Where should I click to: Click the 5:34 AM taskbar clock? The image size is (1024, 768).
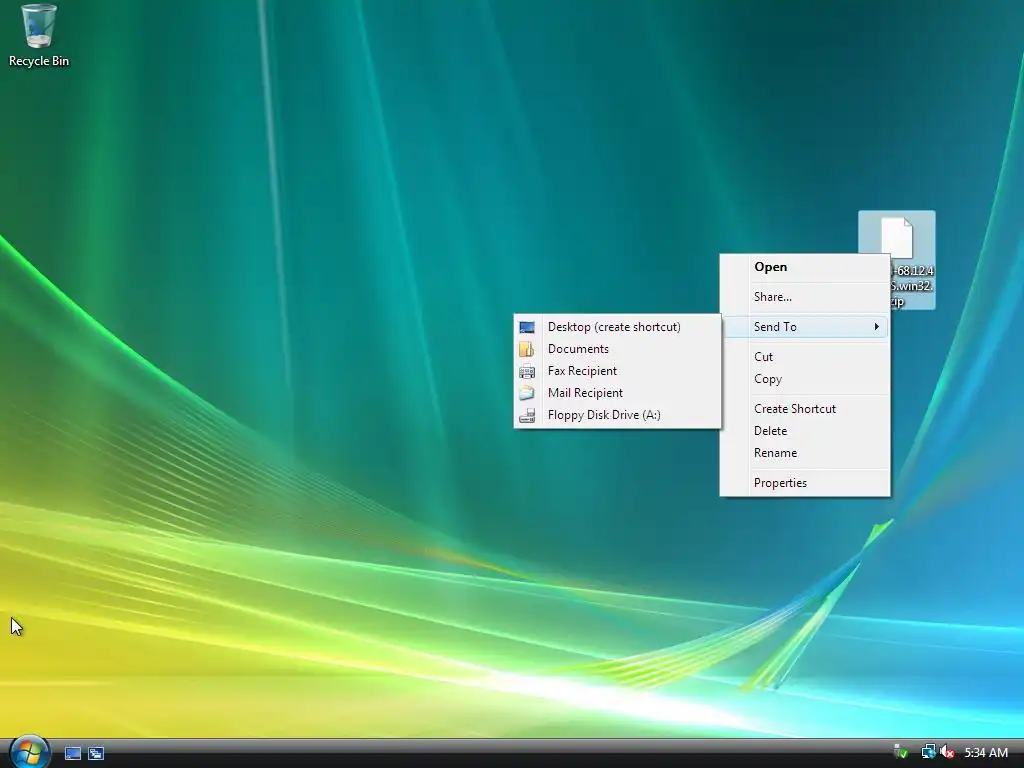[x=986, y=752]
